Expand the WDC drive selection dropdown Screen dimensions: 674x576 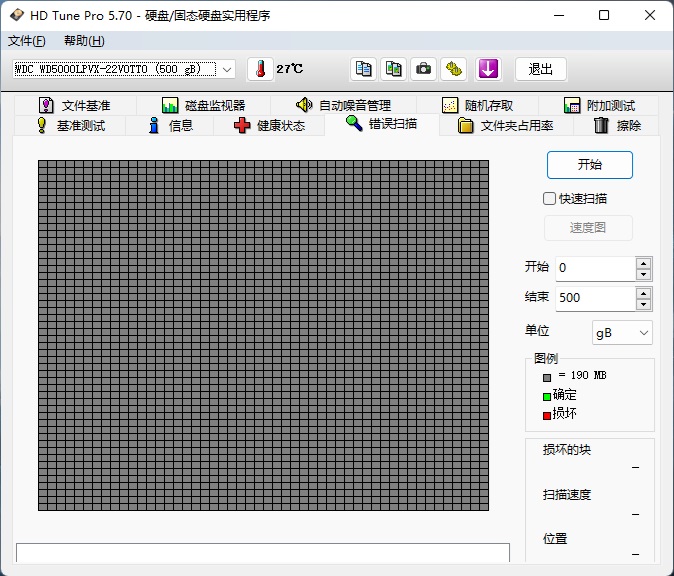(227, 69)
